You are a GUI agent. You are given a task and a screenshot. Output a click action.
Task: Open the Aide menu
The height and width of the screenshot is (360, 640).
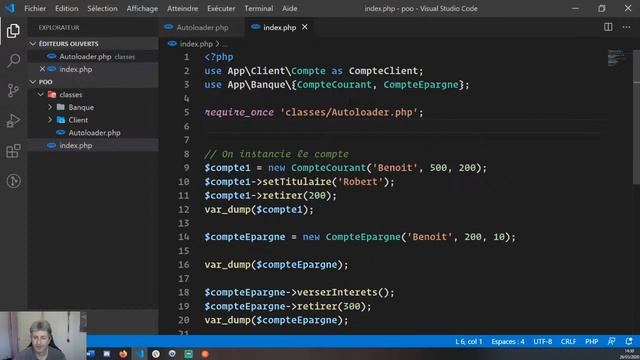pos(290,8)
